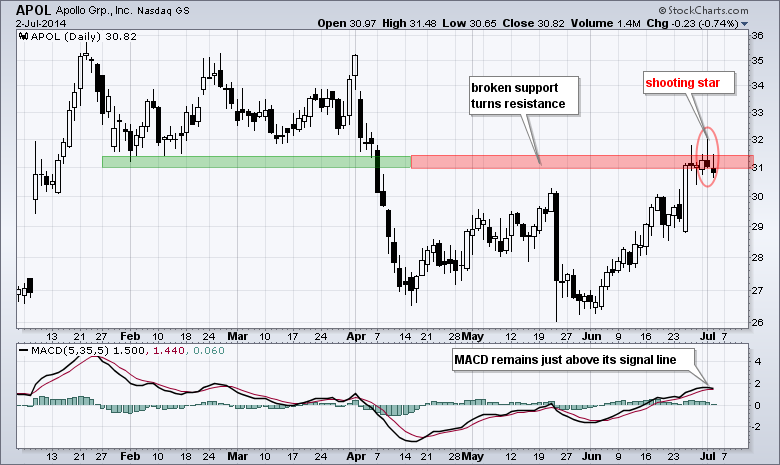Select the APOL ticker symbol heading
Screen dimensions: 780x465
(x=33, y=10)
